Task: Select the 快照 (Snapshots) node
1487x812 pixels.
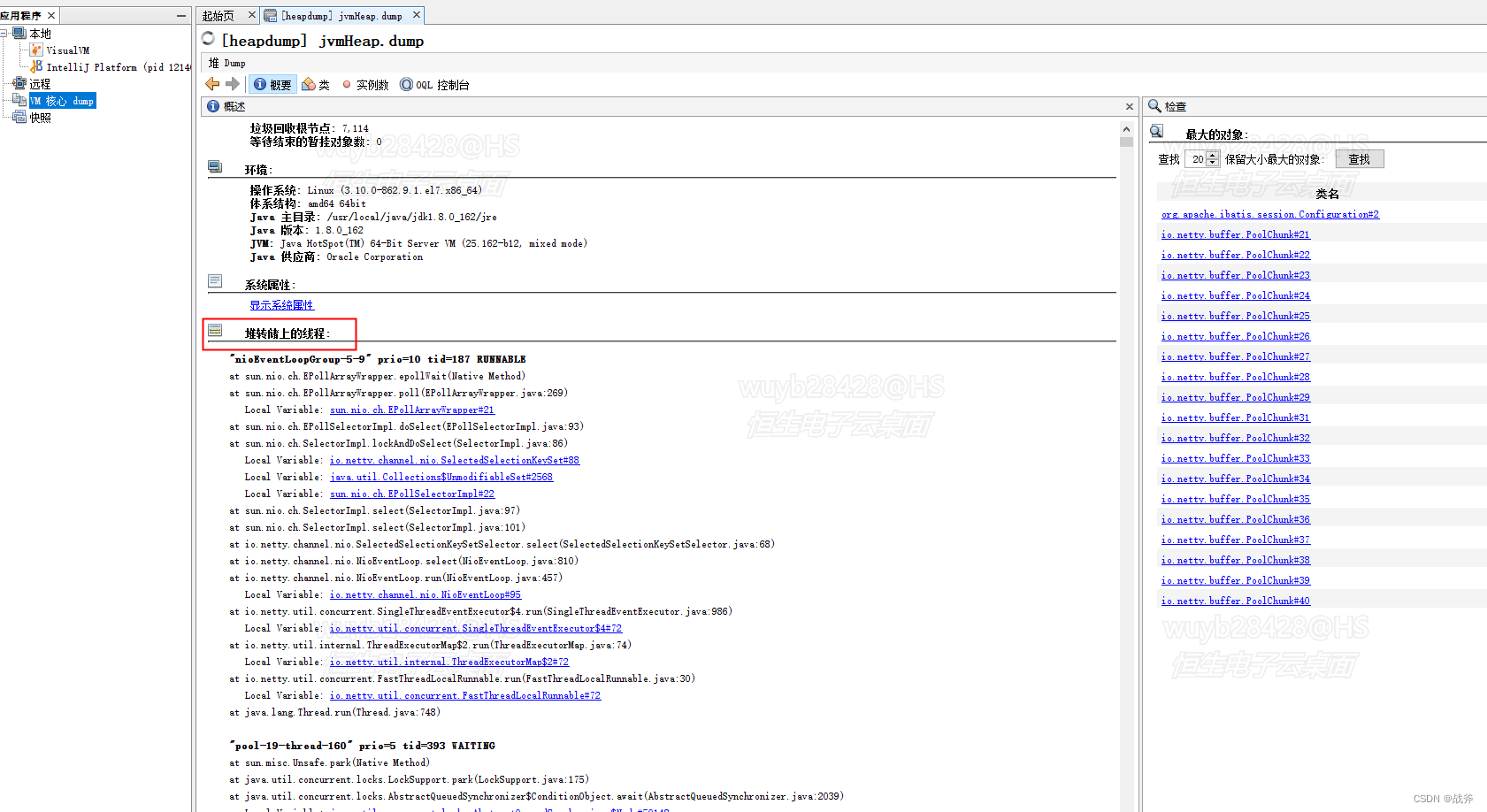Action: click(39, 117)
